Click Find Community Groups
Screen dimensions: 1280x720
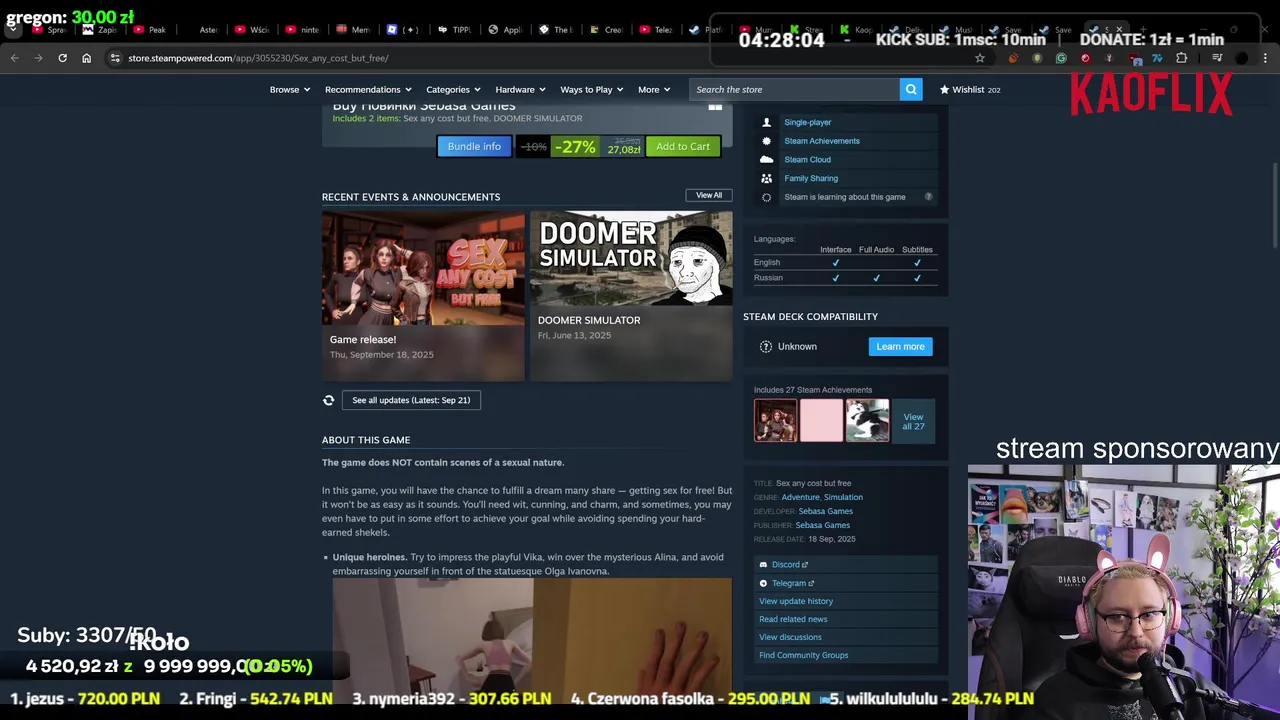803,655
